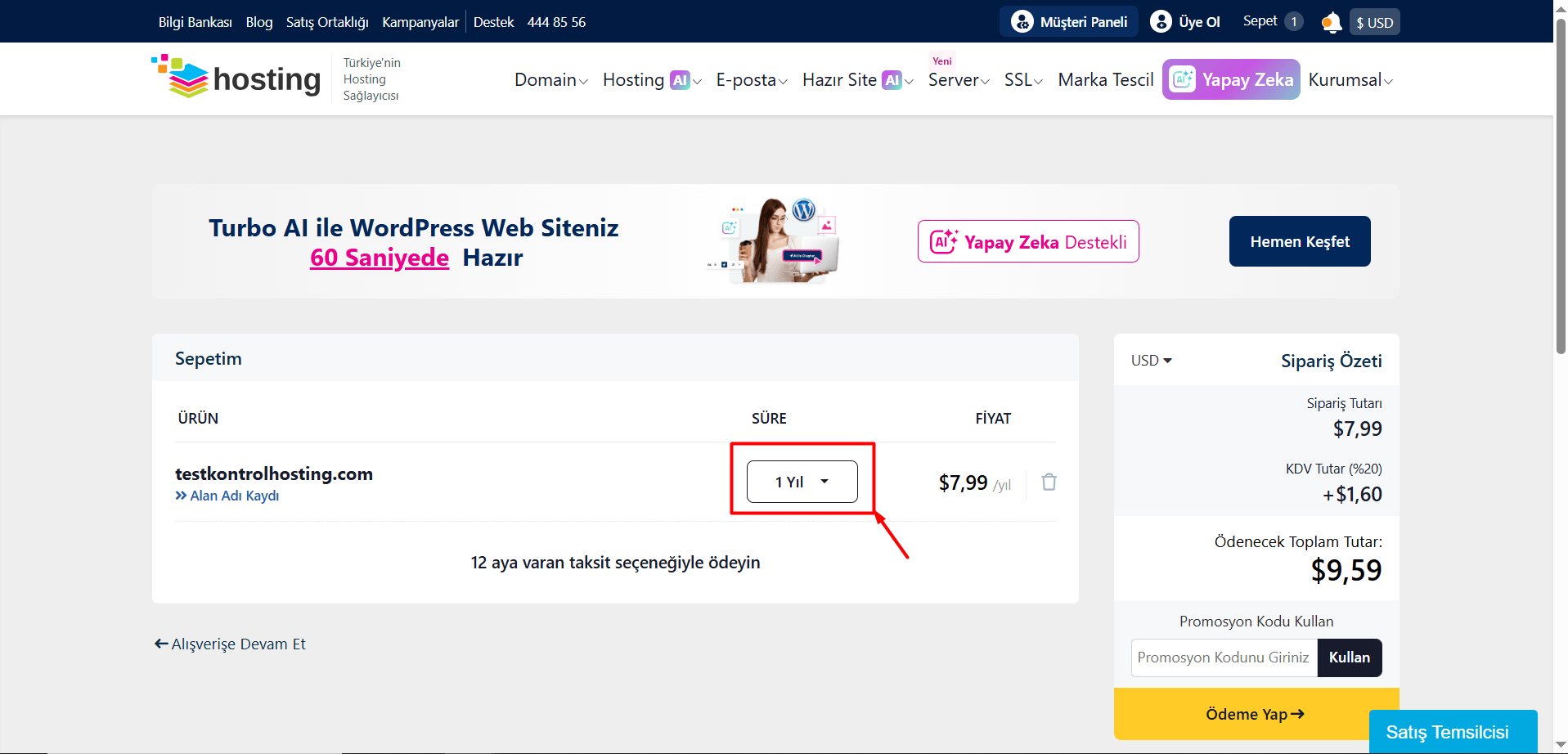Image resolution: width=1568 pixels, height=754 pixels.
Task: Open Bilgi Bankası in the top bar
Action: click(x=195, y=22)
